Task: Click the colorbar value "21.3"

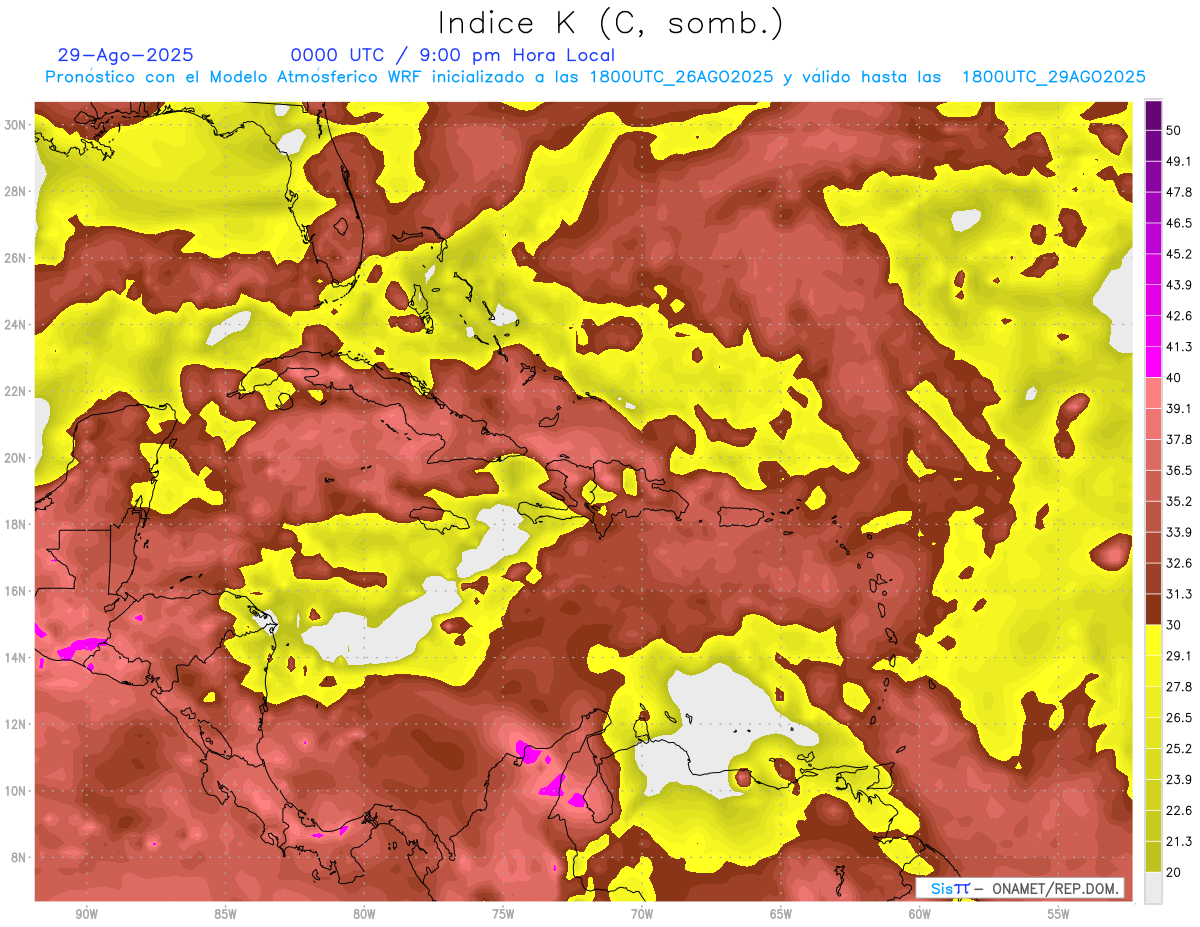Action: (1178, 842)
